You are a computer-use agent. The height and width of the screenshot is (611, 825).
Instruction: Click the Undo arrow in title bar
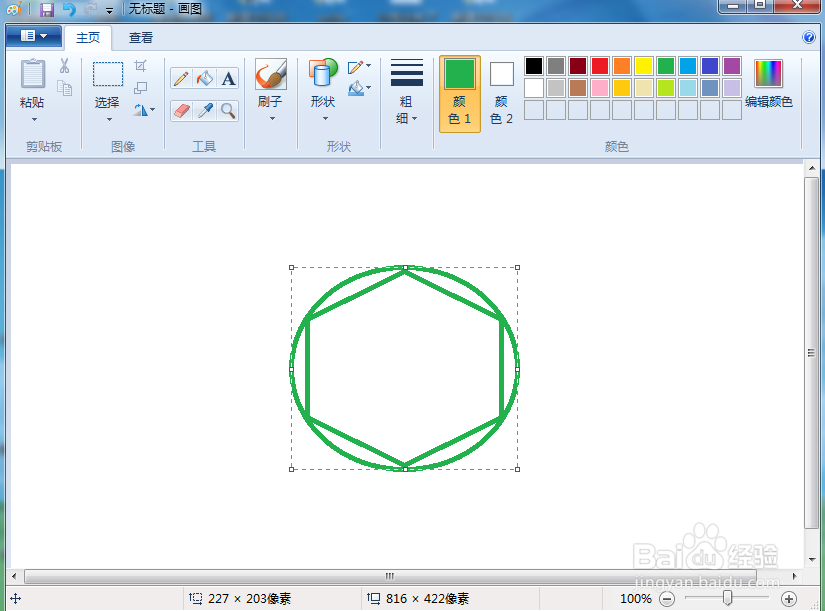tap(69, 9)
